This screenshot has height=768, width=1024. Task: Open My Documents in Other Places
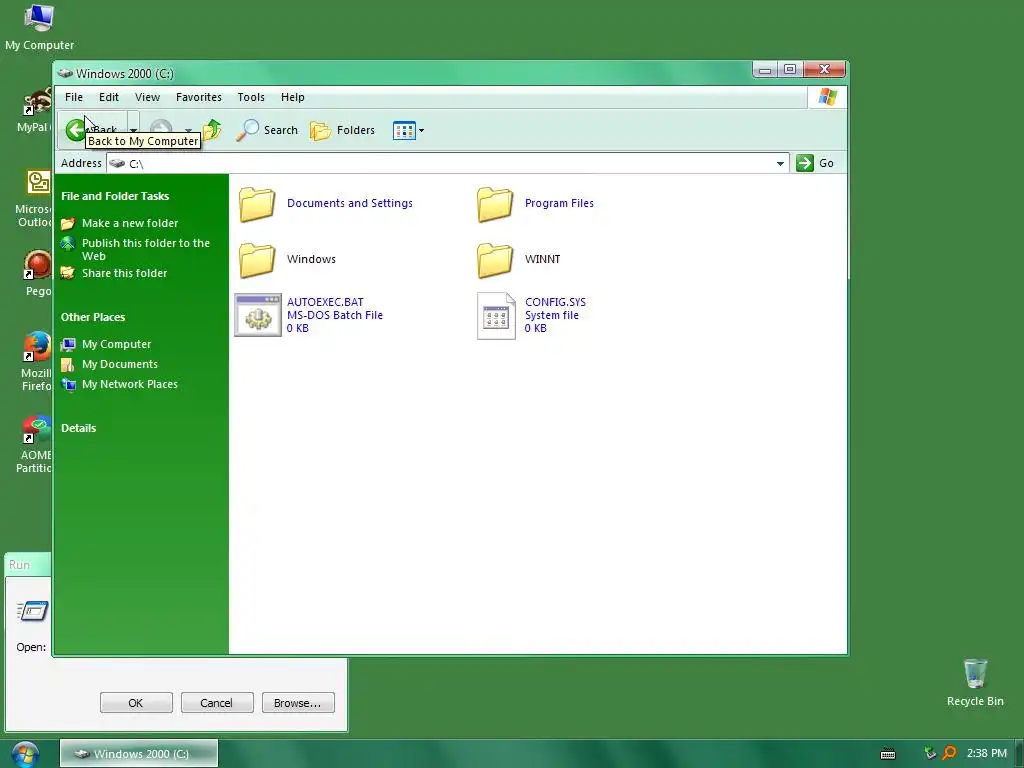(x=120, y=364)
